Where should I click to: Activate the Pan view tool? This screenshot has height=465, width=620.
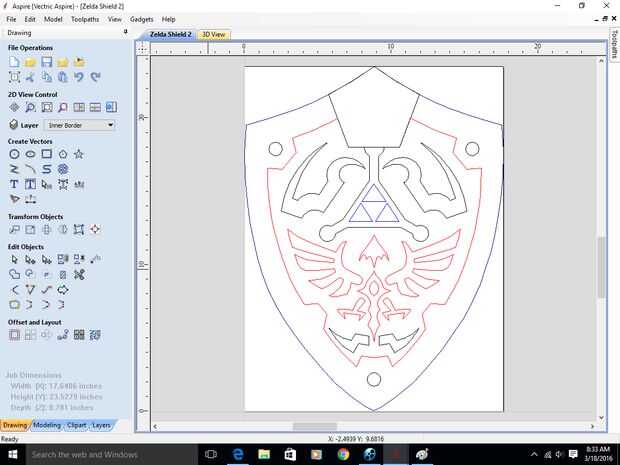(x=14, y=107)
